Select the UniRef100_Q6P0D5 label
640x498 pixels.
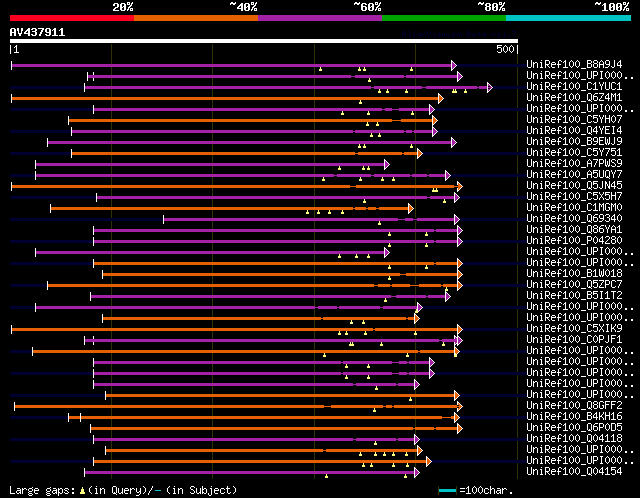[574, 428]
